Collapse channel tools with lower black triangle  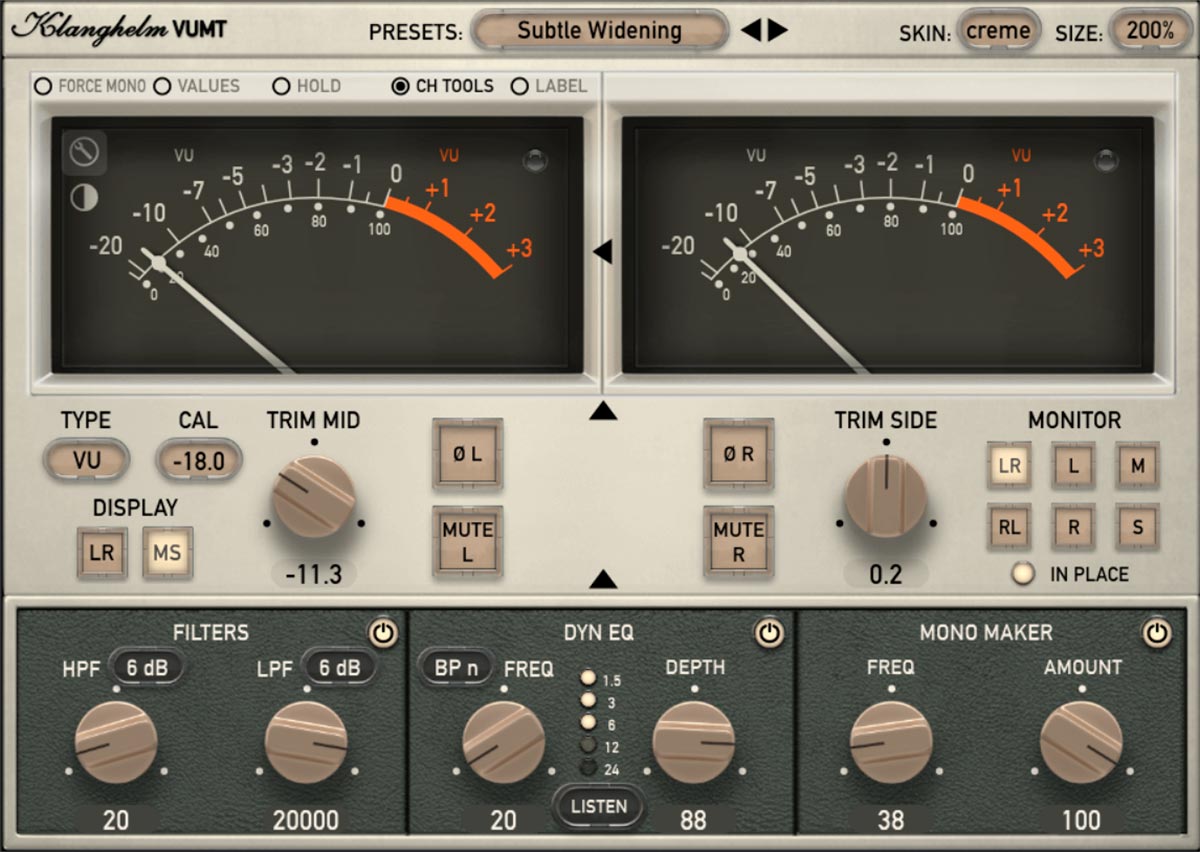(602, 579)
